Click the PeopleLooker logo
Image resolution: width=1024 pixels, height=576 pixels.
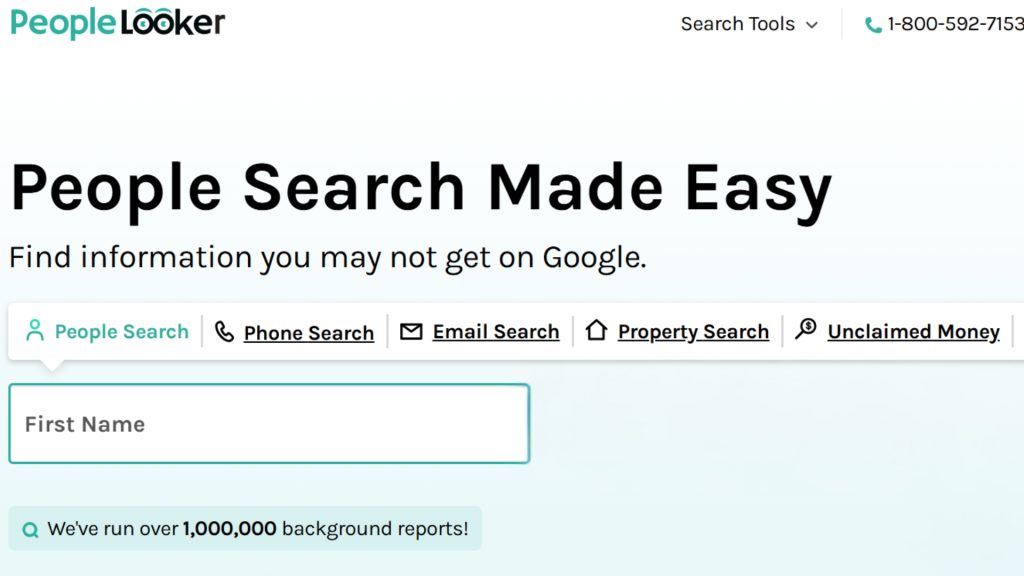pos(118,23)
